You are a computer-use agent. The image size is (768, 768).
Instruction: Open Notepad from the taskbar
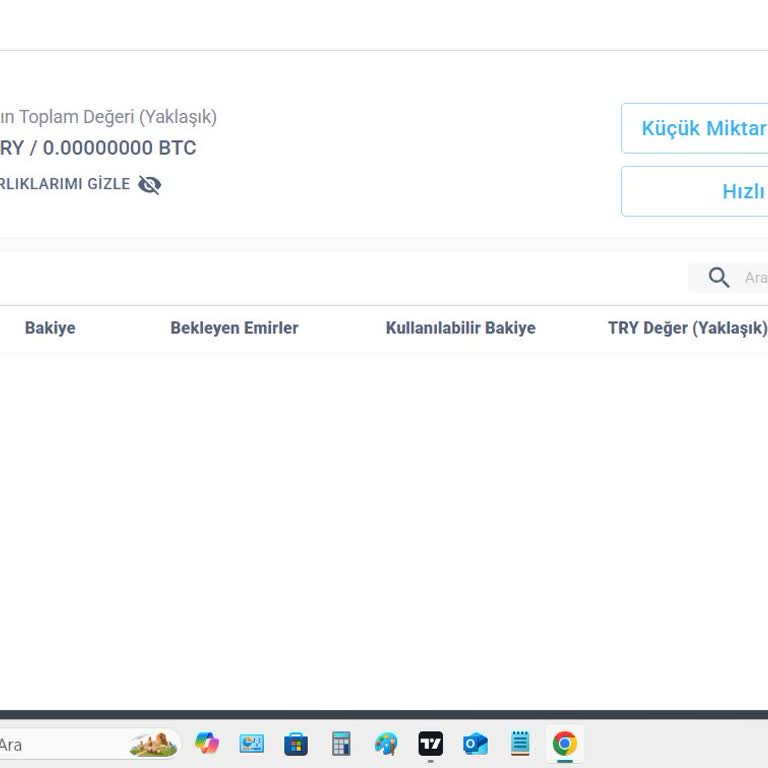click(520, 744)
